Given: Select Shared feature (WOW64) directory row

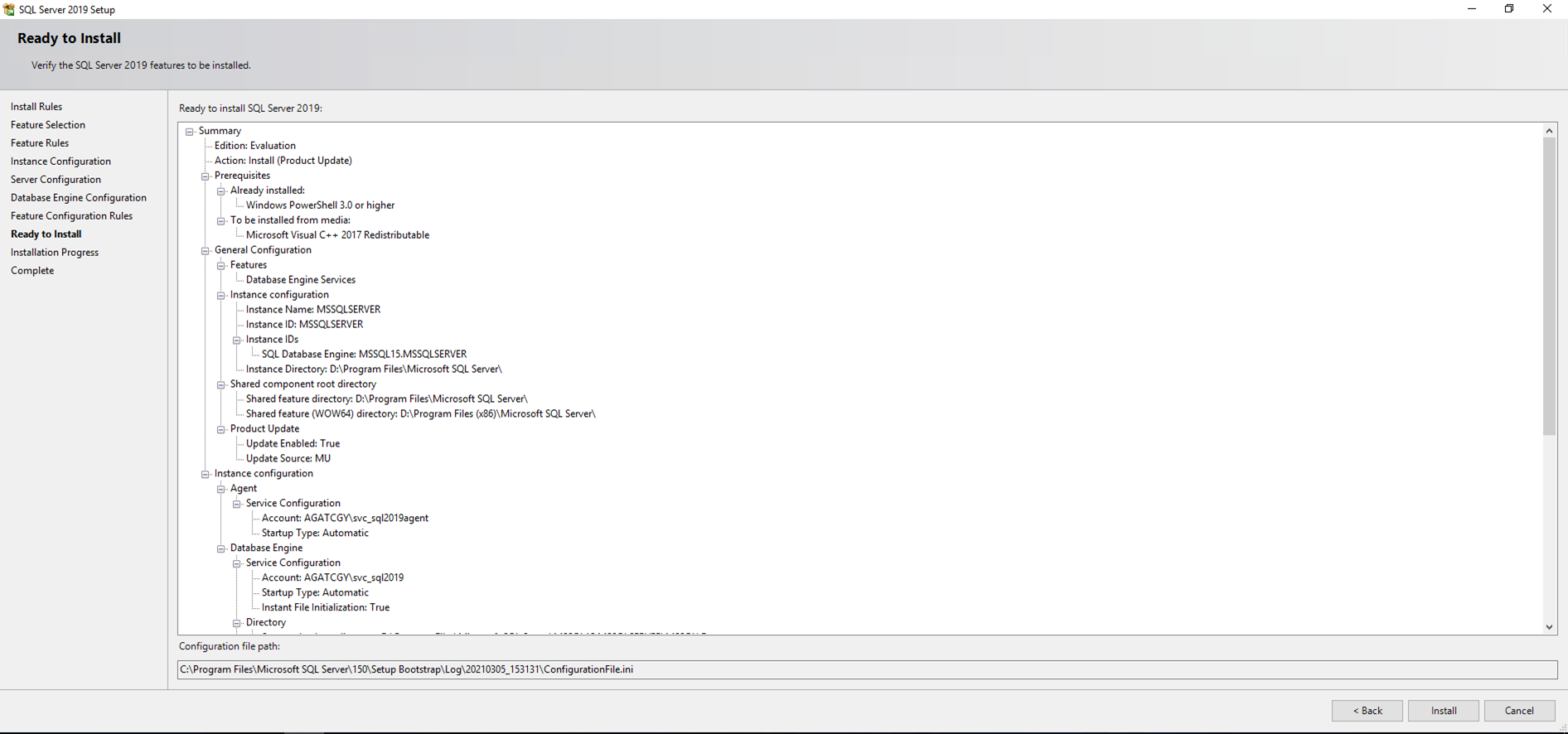Looking at the screenshot, I should pyautogui.click(x=420, y=414).
